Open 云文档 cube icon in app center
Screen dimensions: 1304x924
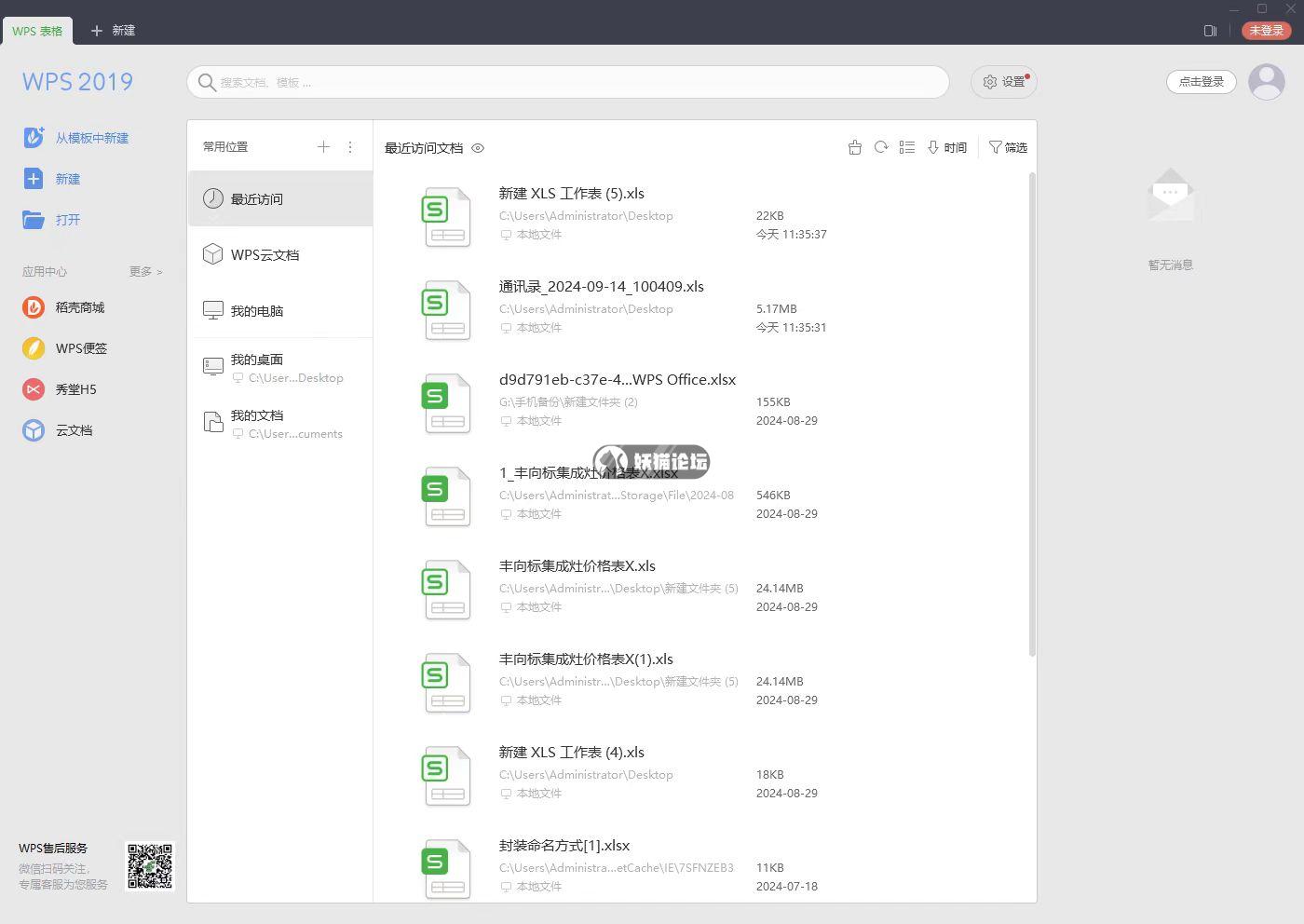point(34,429)
